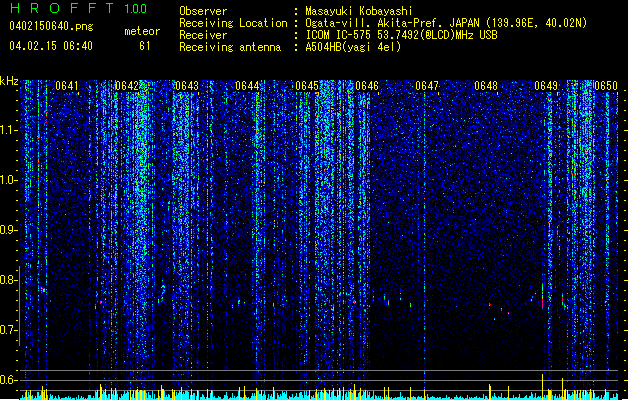This screenshot has height=400, width=629.
Task: Click the Observer label
Action: click(203, 11)
